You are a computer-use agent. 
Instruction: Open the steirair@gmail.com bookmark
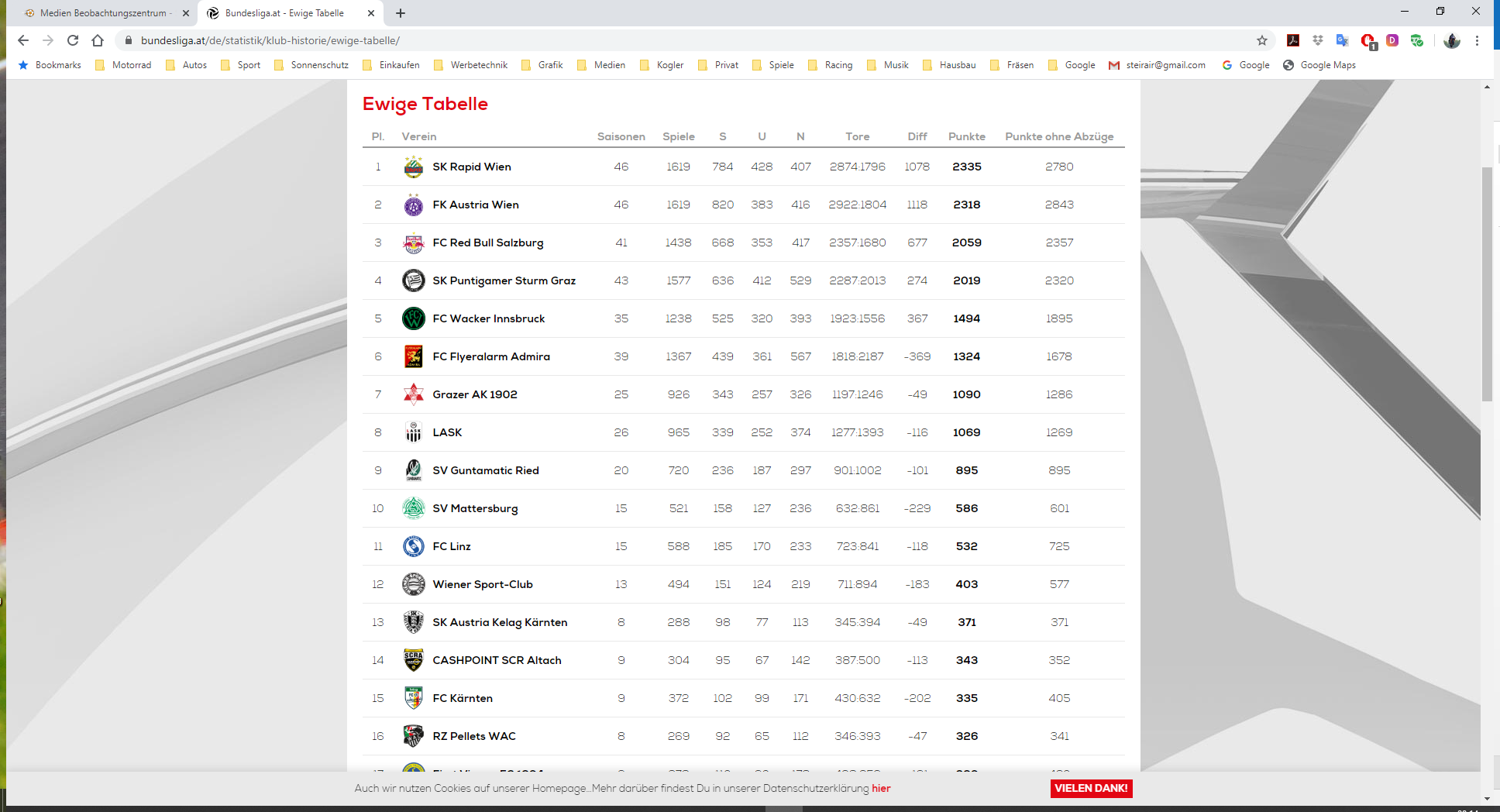[x=1157, y=65]
